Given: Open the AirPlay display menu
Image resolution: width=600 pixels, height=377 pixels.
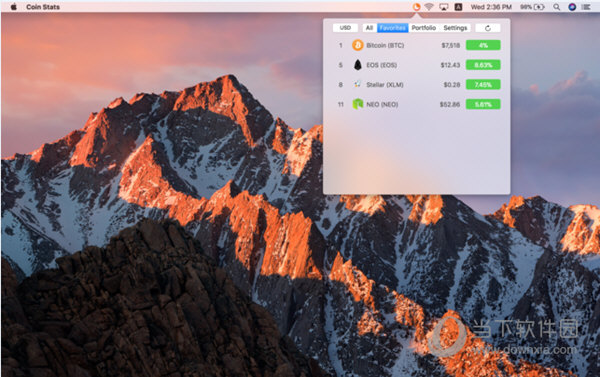Looking at the screenshot, I should pyautogui.click(x=443, y=7).
